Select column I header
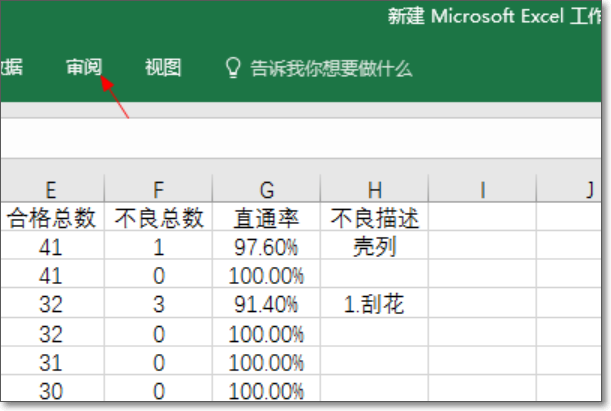The height and width of the screenshot is (411, 611). (x=482, y=189)
